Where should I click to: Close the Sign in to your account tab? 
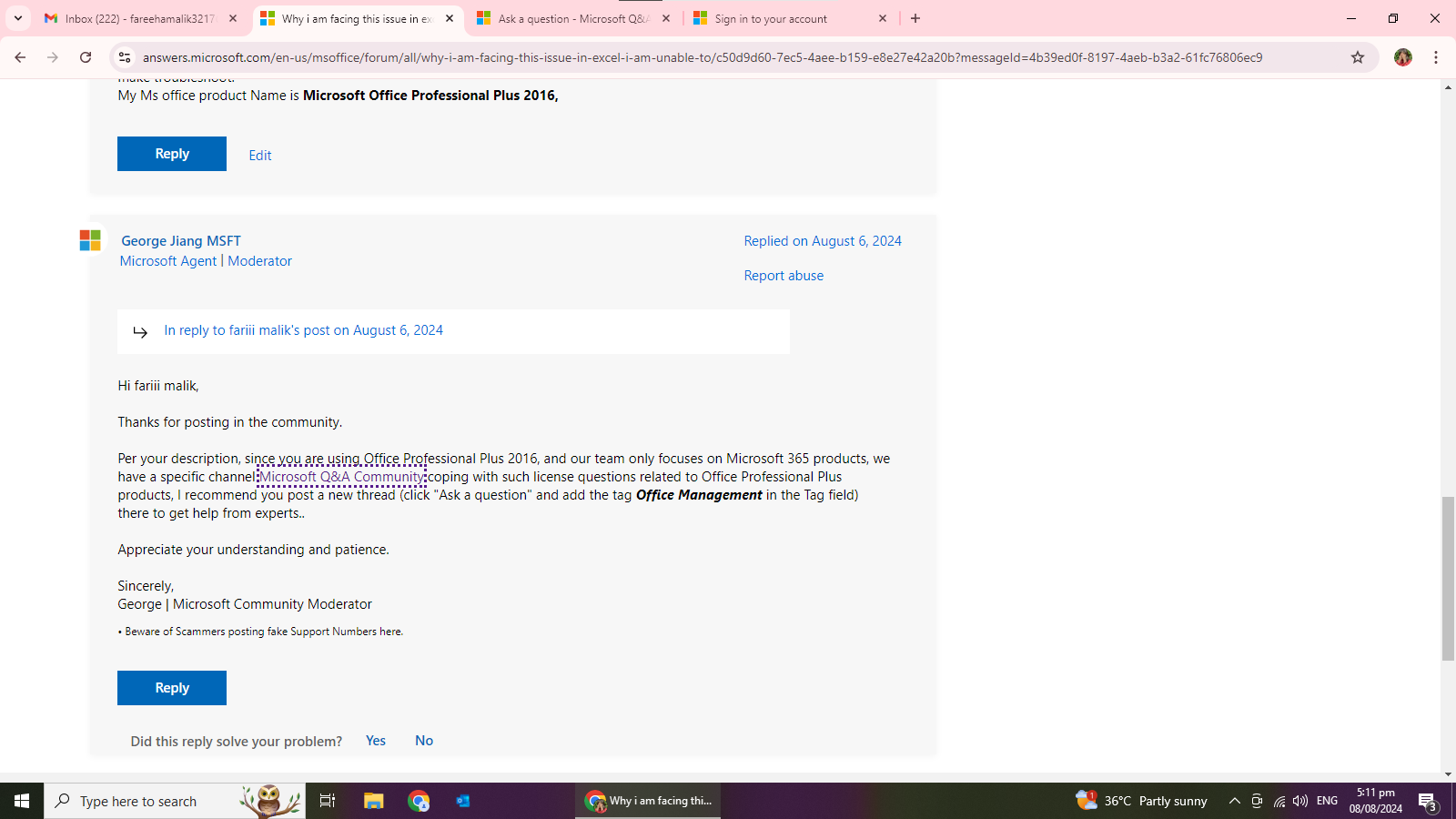click(883, 18)
